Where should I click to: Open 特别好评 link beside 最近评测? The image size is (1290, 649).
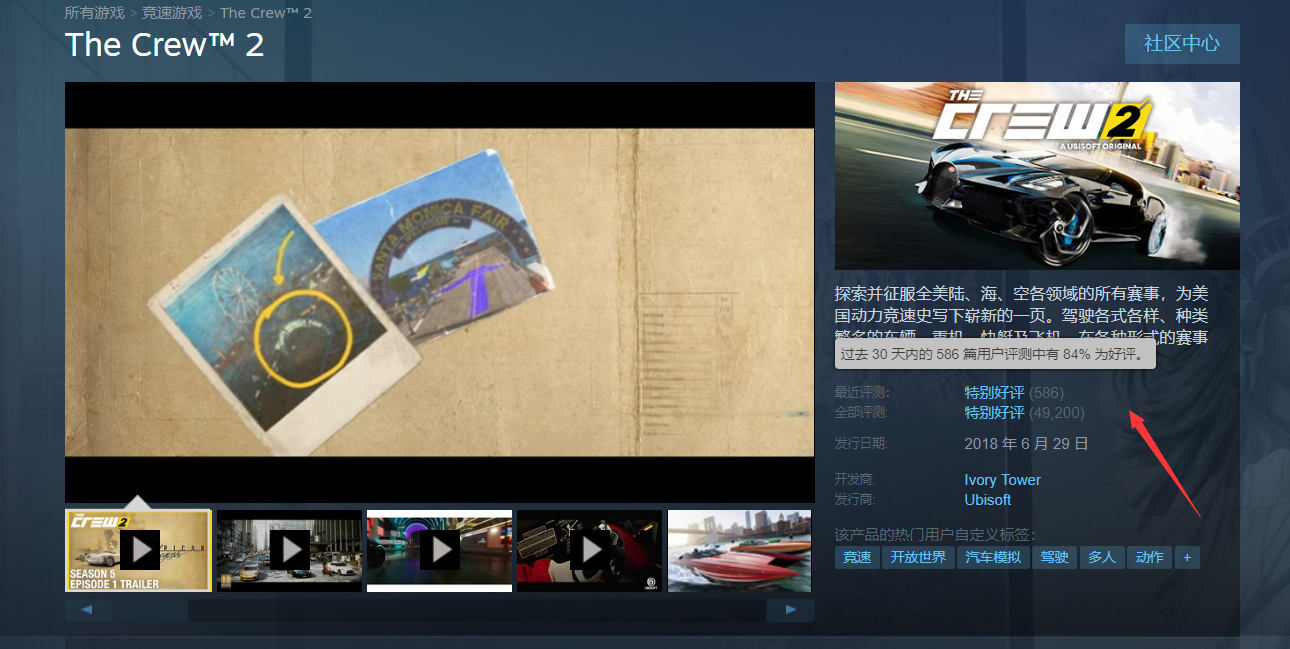(994, 393)
